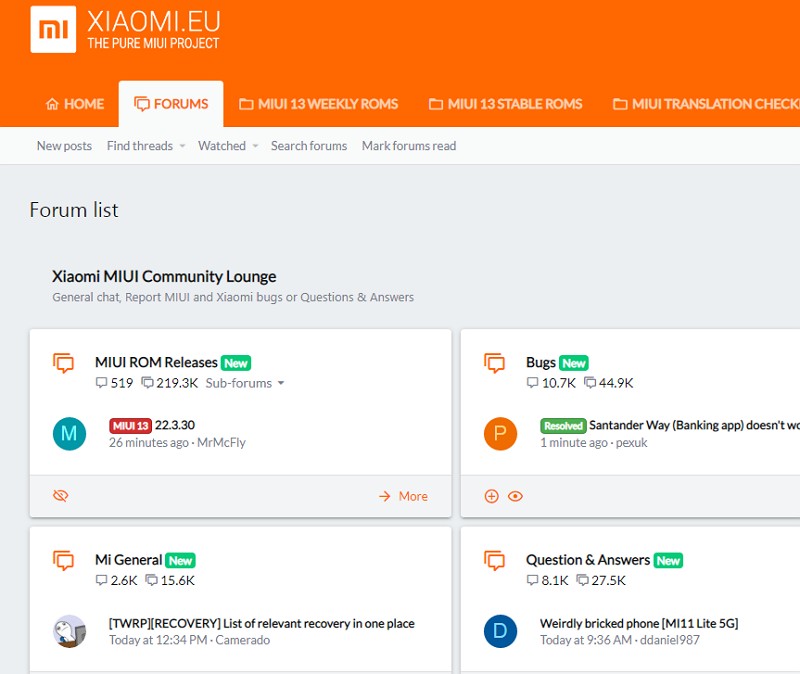Click threads icon next to 10.7K
The image size is (800, 674).
point(532,383)
